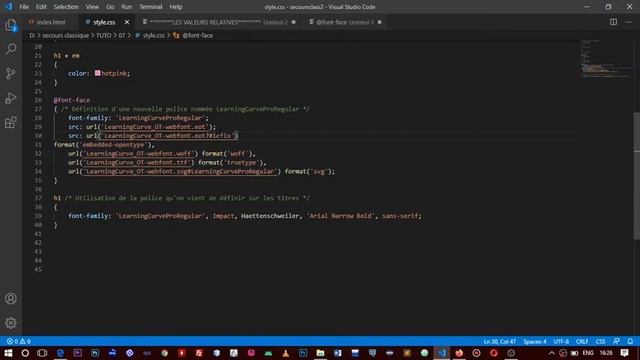The height and width of the screenshot is (360, 640).
Task: Open the Run menu
Action: 127,7
